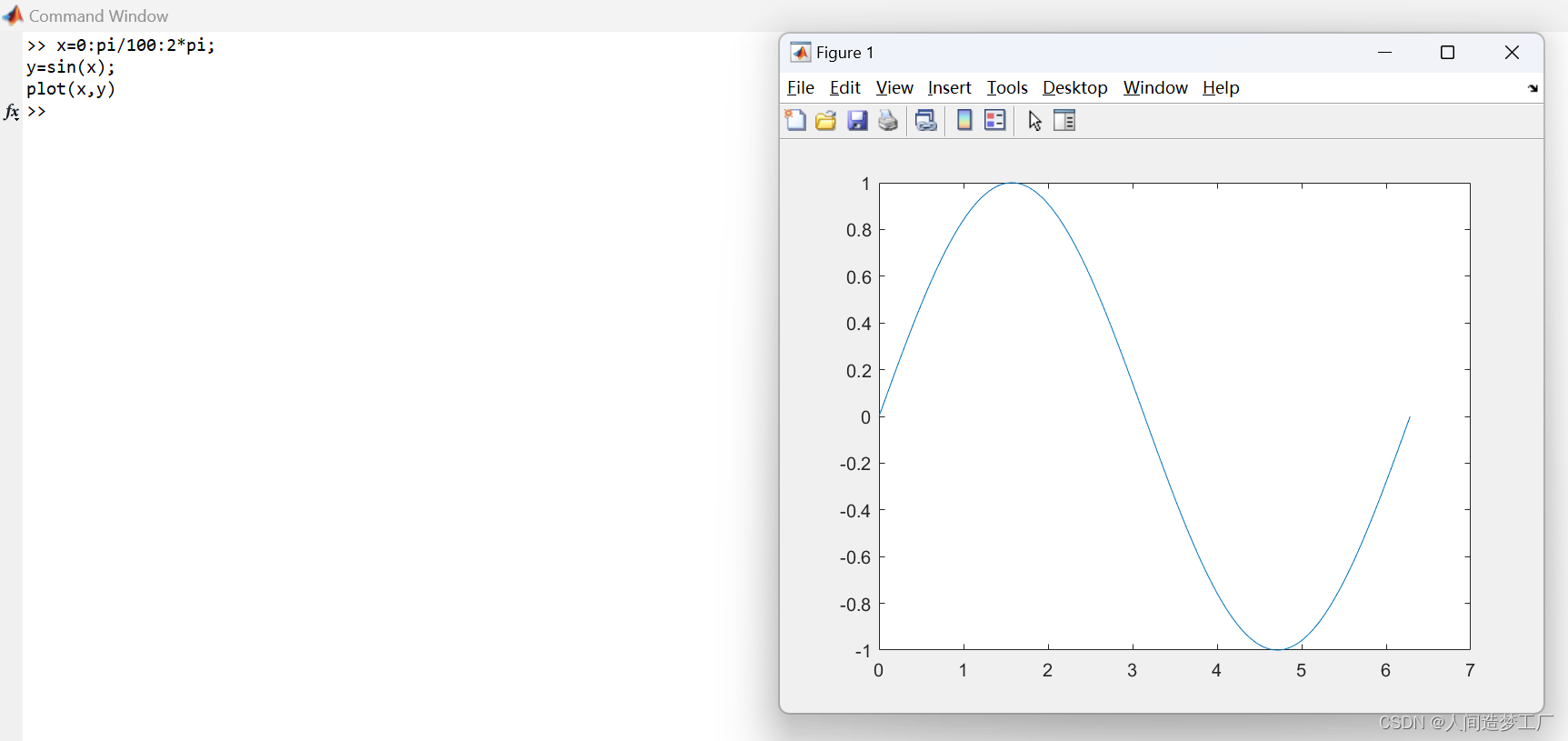Click the x-axis tick label 3

coord(1132,670)
